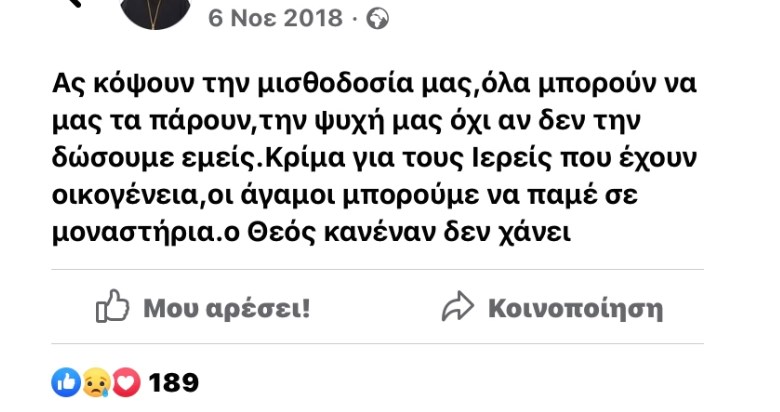Click the blue like reaction icon

tap(65, 381)
